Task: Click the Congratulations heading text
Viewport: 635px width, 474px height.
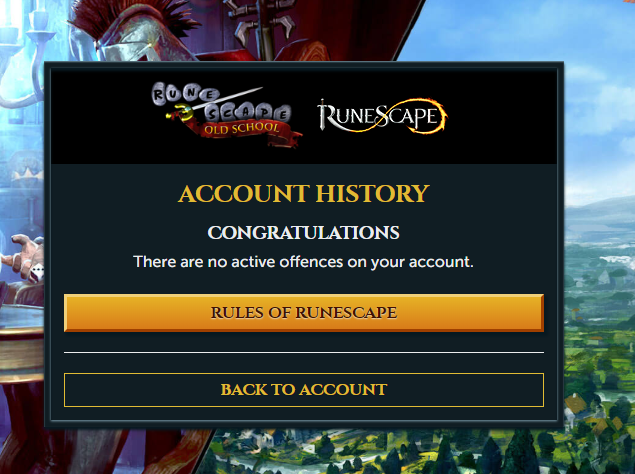Action: pos(304,233)
